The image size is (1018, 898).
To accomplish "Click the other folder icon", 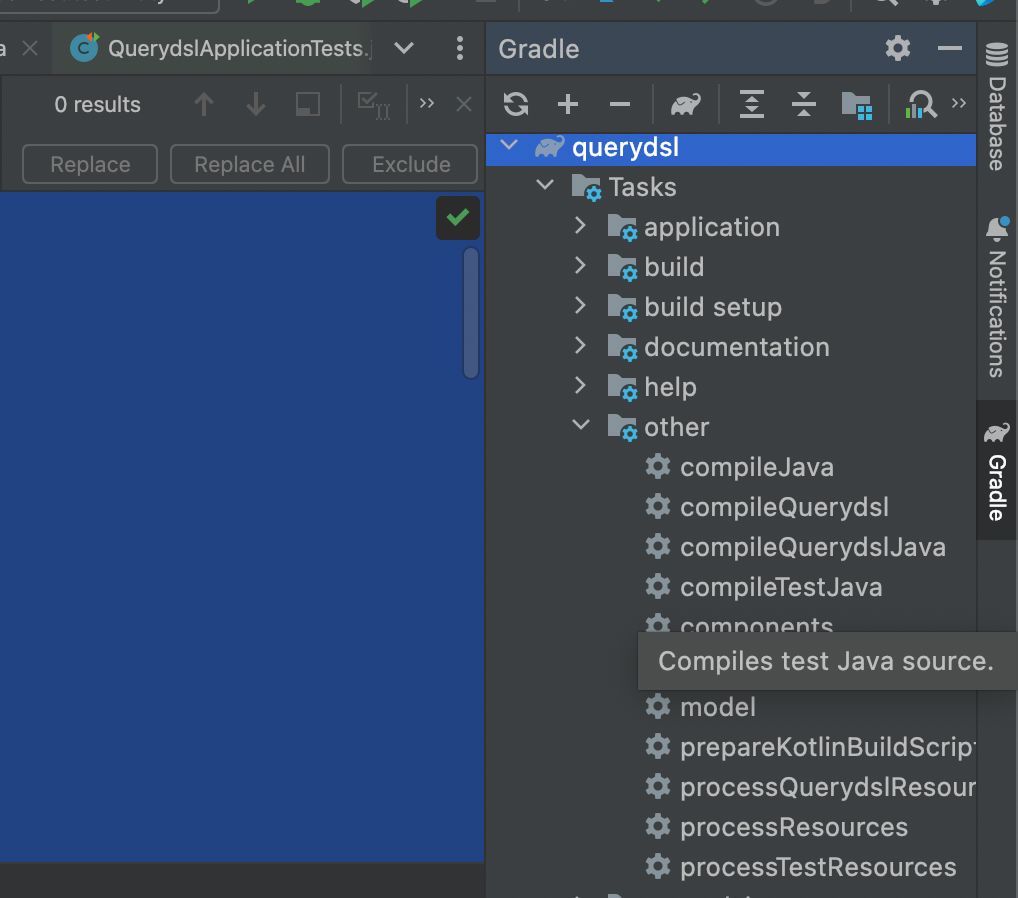I will coord(623,428).
